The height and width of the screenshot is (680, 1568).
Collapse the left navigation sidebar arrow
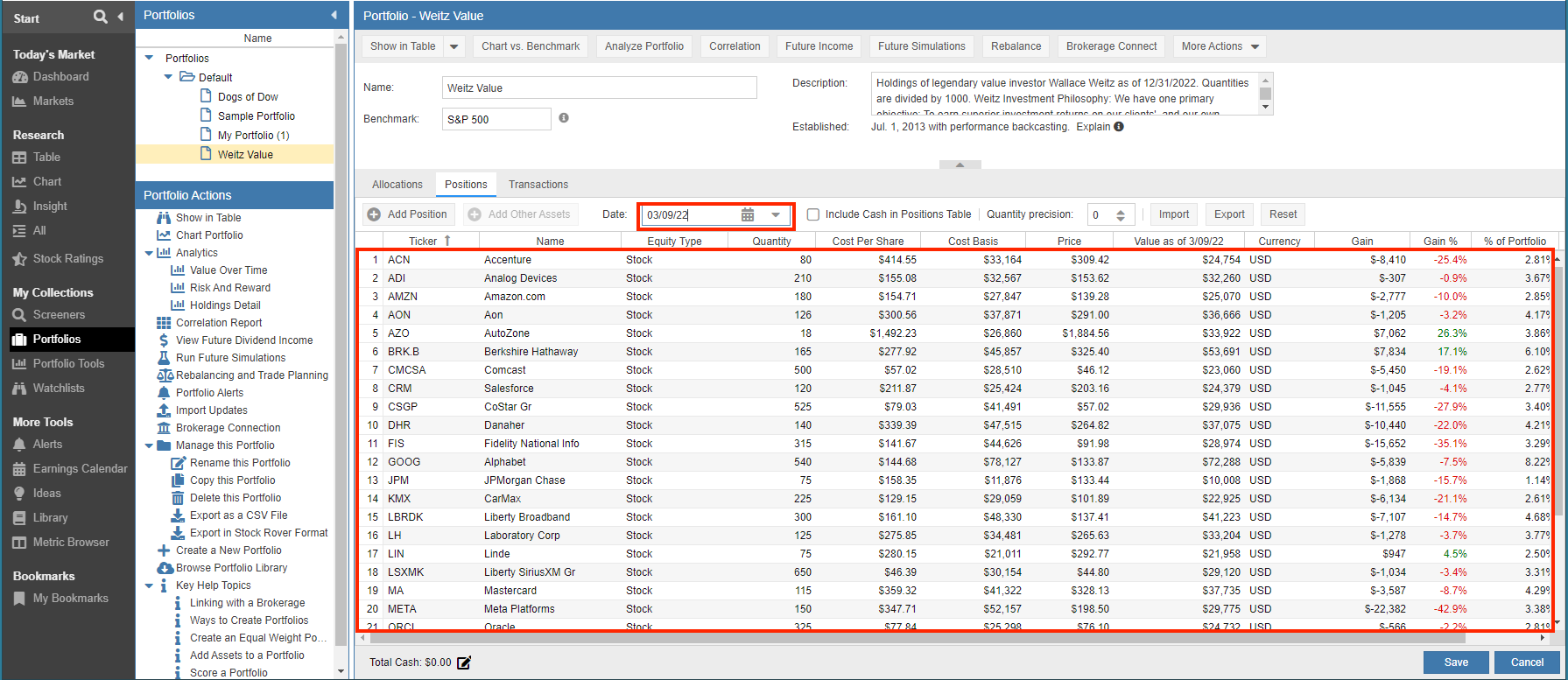[x=120, y=17]
